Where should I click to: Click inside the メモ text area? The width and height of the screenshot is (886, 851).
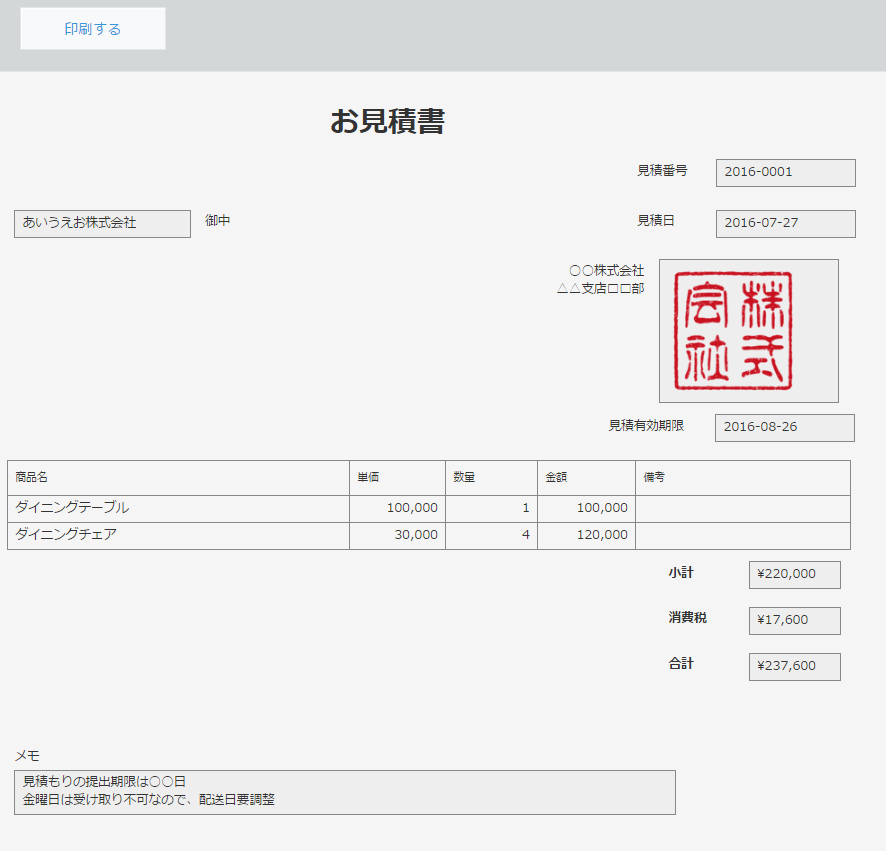pos(344,791)
